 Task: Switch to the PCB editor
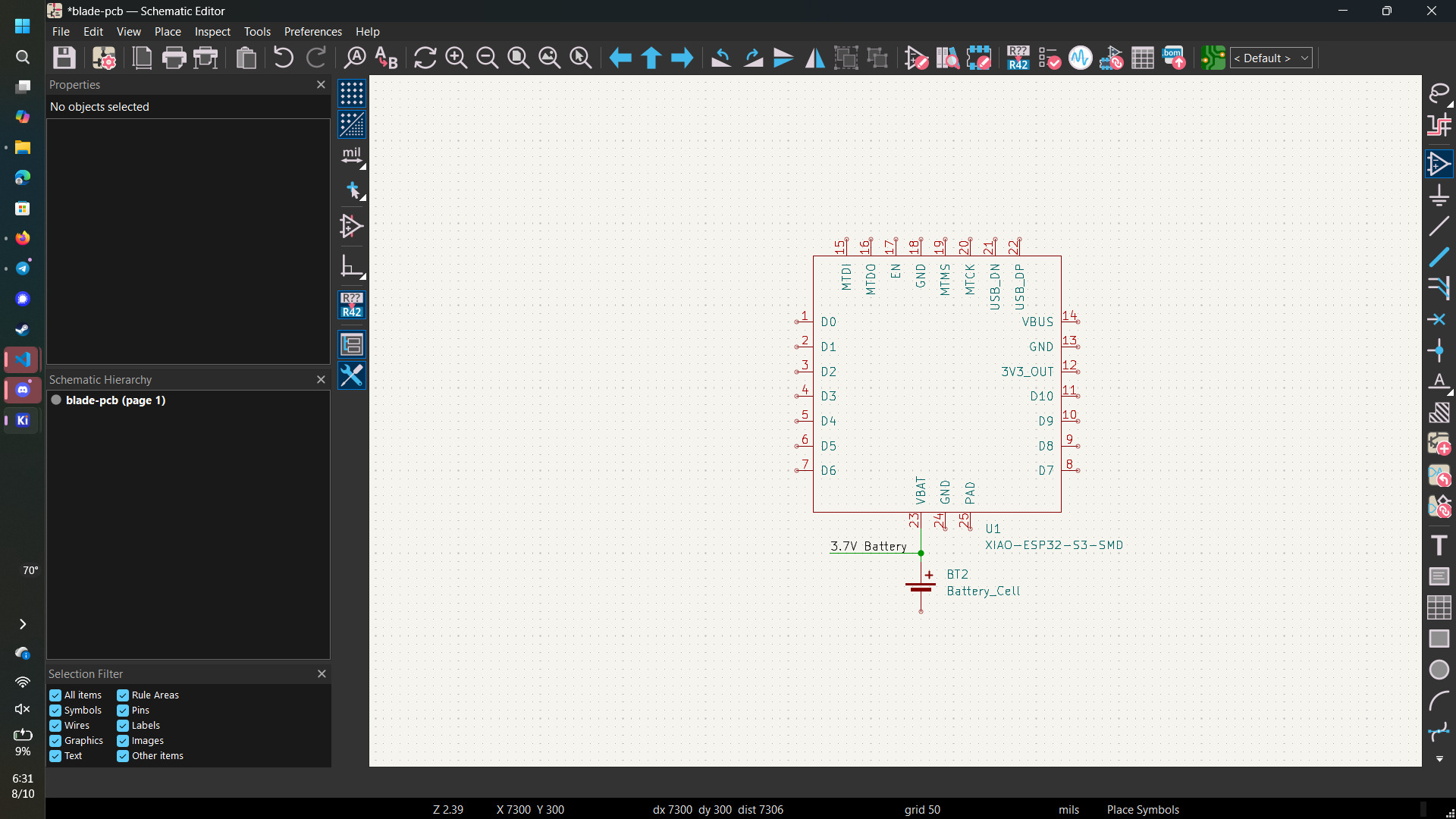coord(1213,58)
